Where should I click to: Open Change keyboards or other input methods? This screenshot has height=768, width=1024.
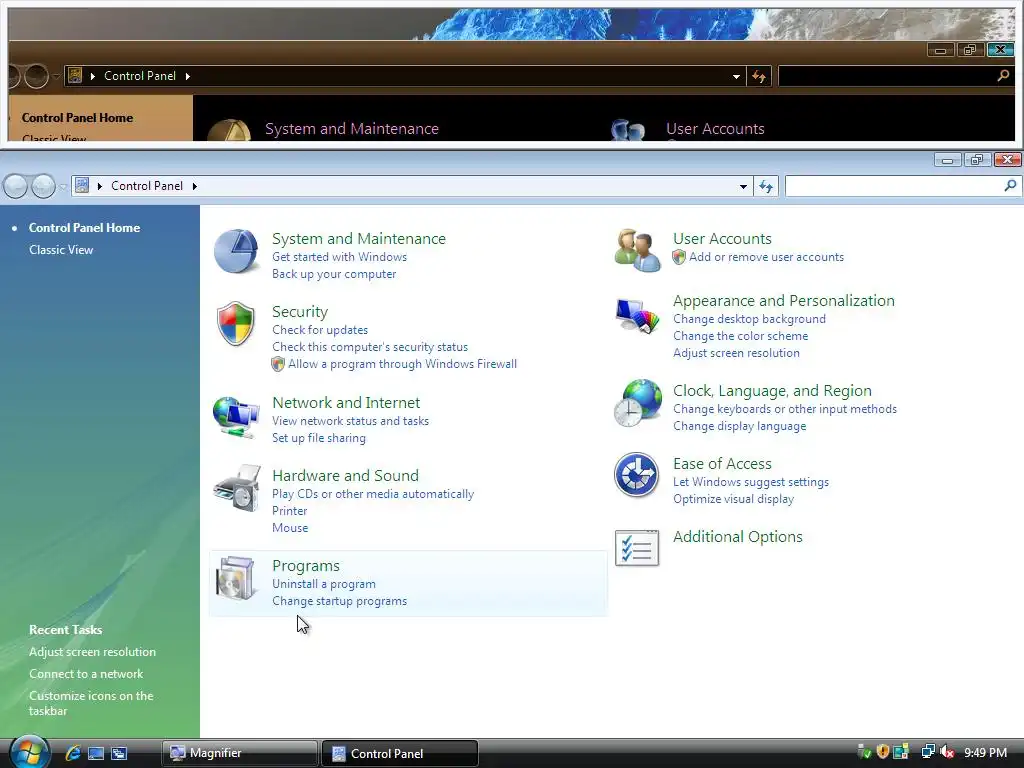click(x=785, y=409)
